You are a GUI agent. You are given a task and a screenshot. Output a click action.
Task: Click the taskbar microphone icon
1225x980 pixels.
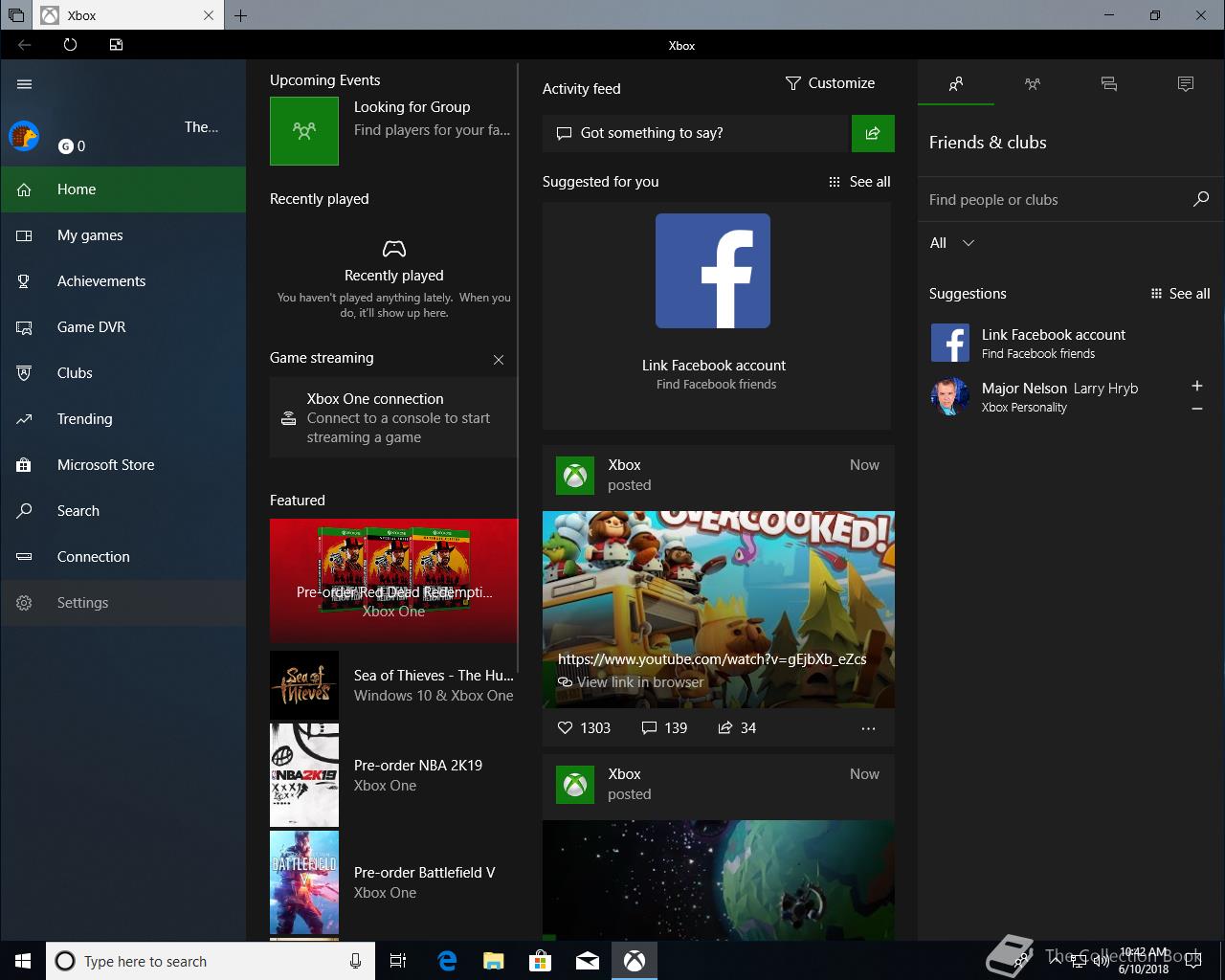click(x=355, y=961)
